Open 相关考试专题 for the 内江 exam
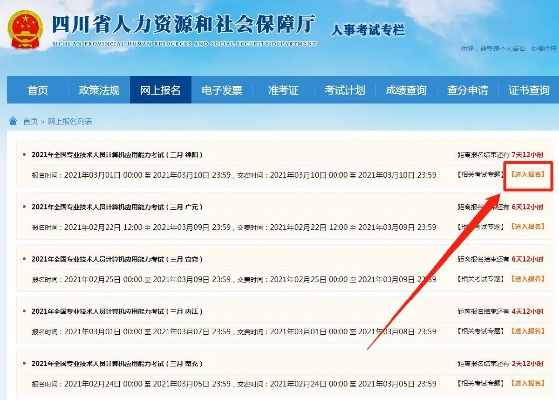 tap(481, 331)
